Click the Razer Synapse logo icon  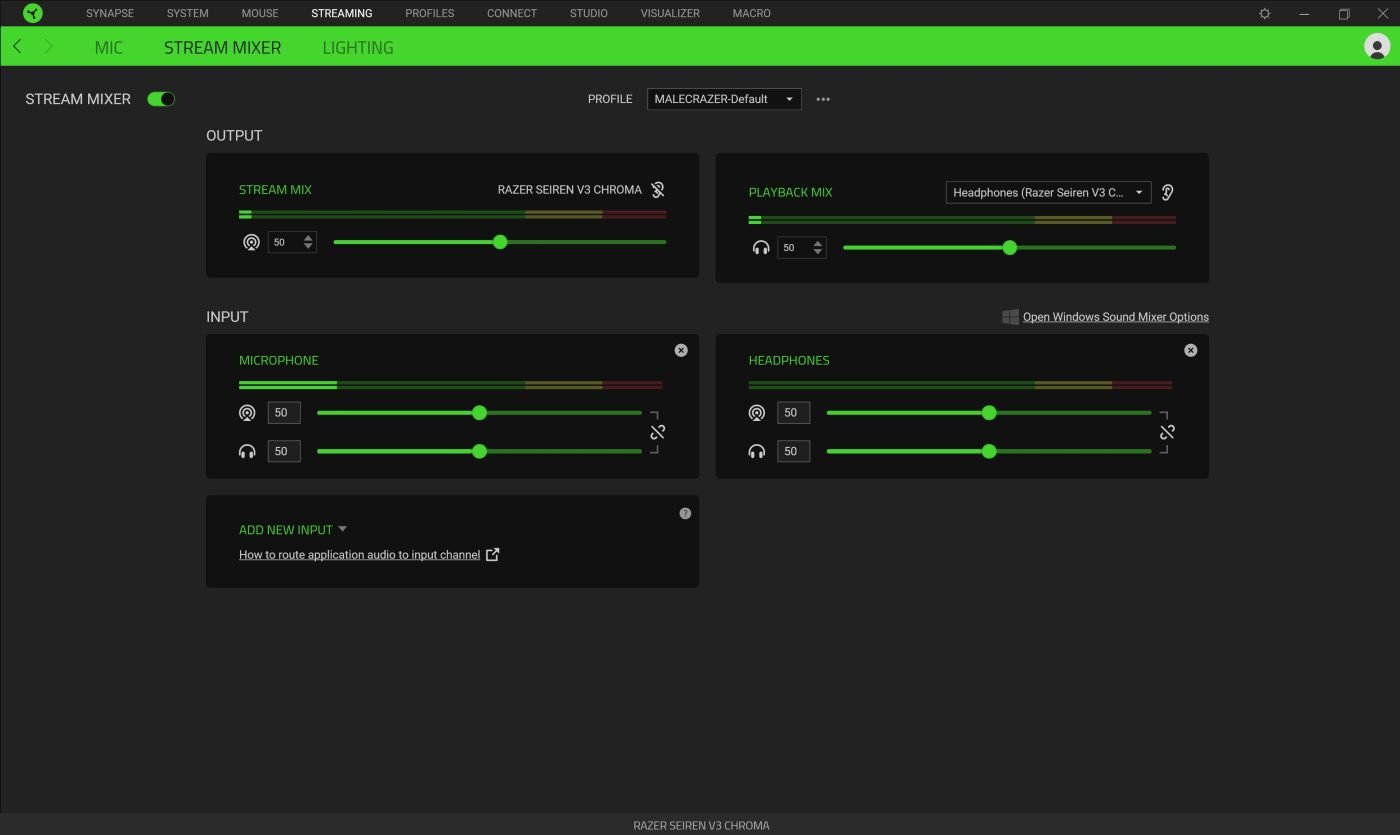click(33, 13)
